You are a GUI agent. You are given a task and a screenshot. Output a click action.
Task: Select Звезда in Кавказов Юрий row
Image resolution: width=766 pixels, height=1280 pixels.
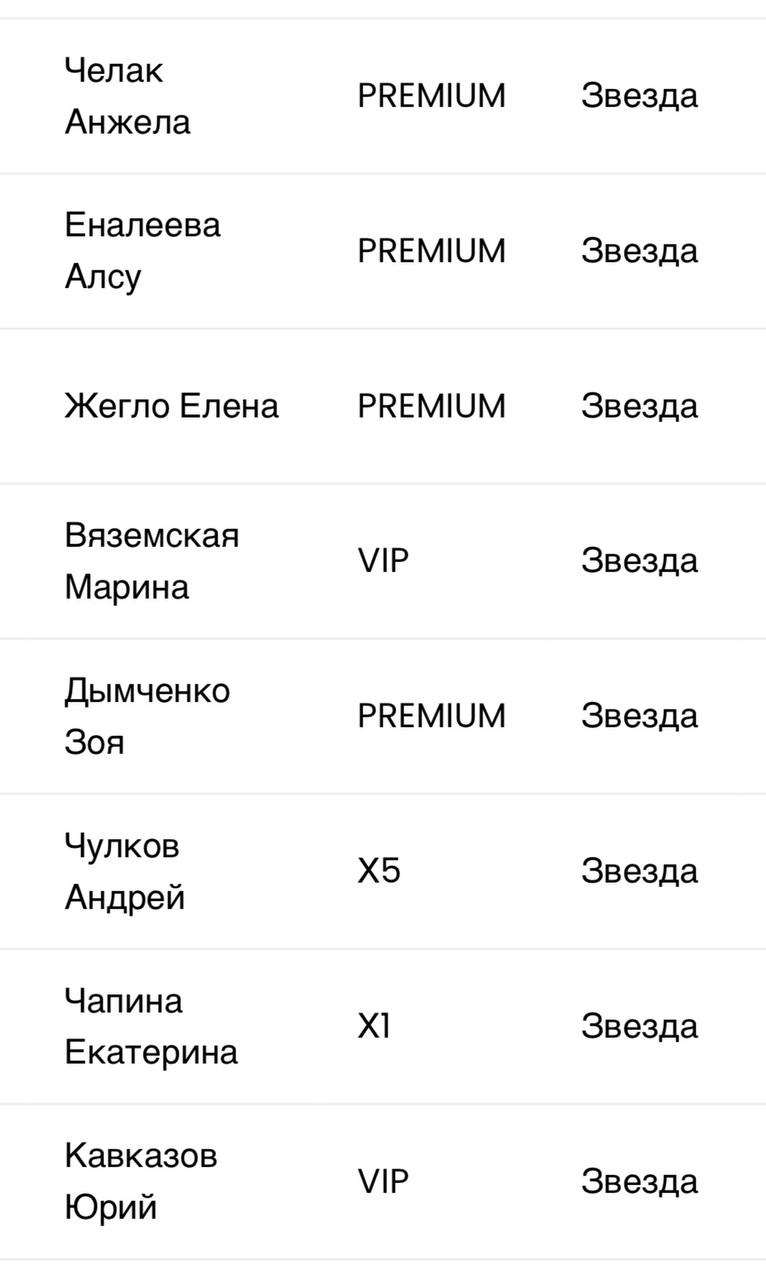coord(639,1181)
